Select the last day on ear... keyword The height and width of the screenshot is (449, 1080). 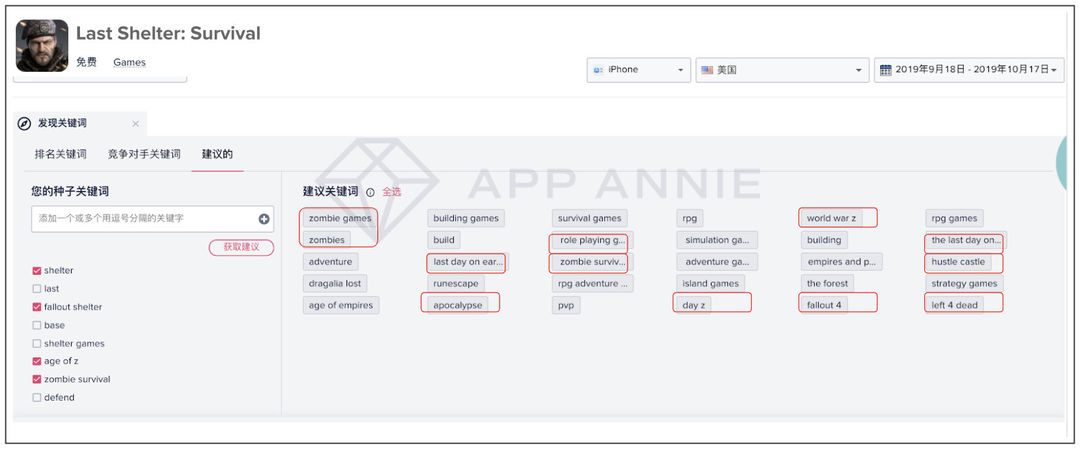pos(466,262)
